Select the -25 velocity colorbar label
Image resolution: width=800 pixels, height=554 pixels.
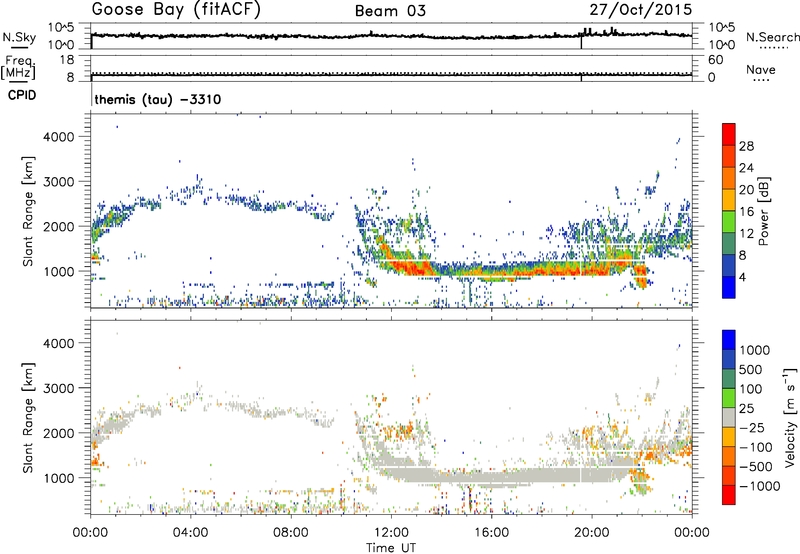point(752,428)
